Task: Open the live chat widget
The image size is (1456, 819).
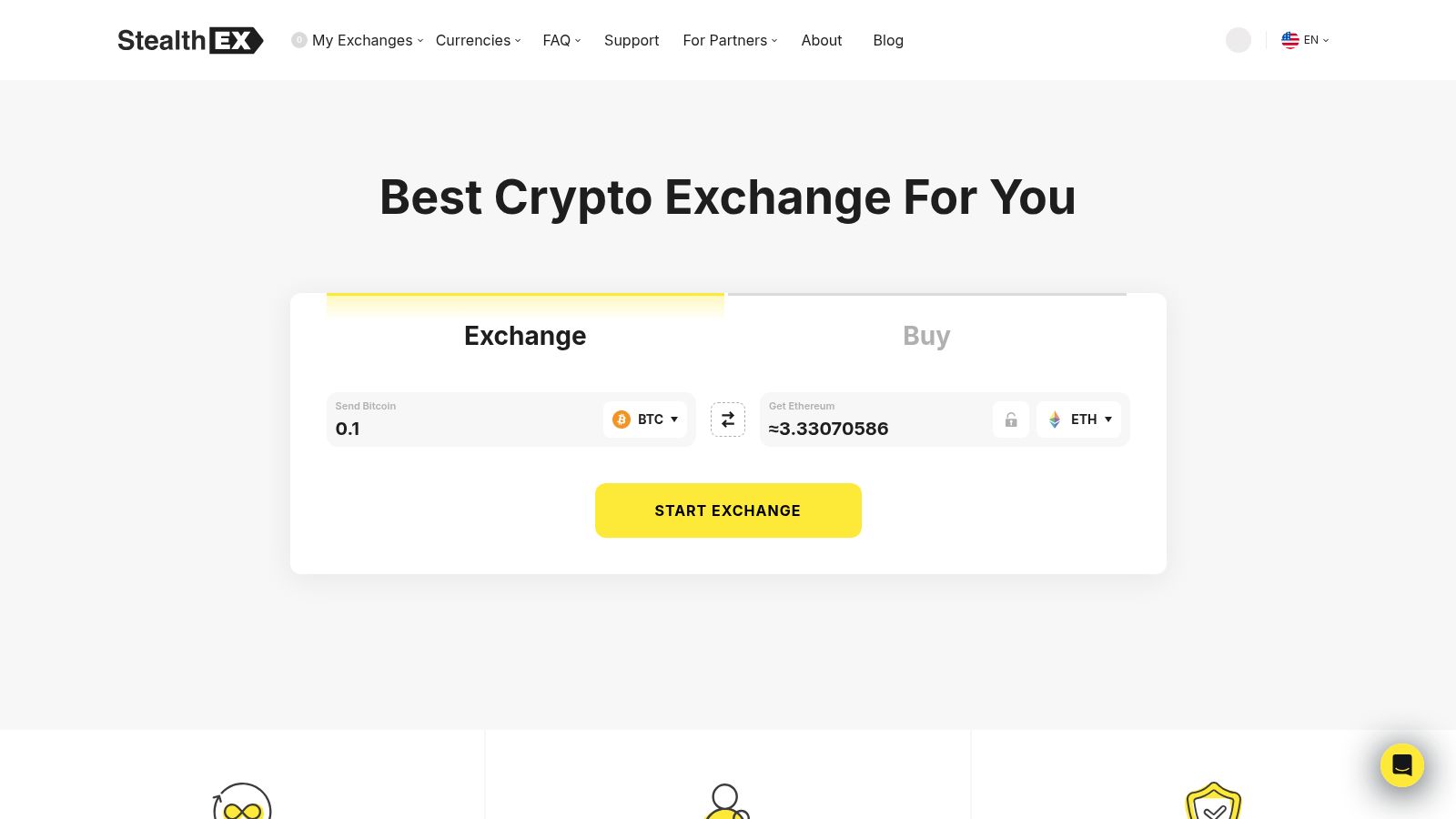Action: (1401, 765)
